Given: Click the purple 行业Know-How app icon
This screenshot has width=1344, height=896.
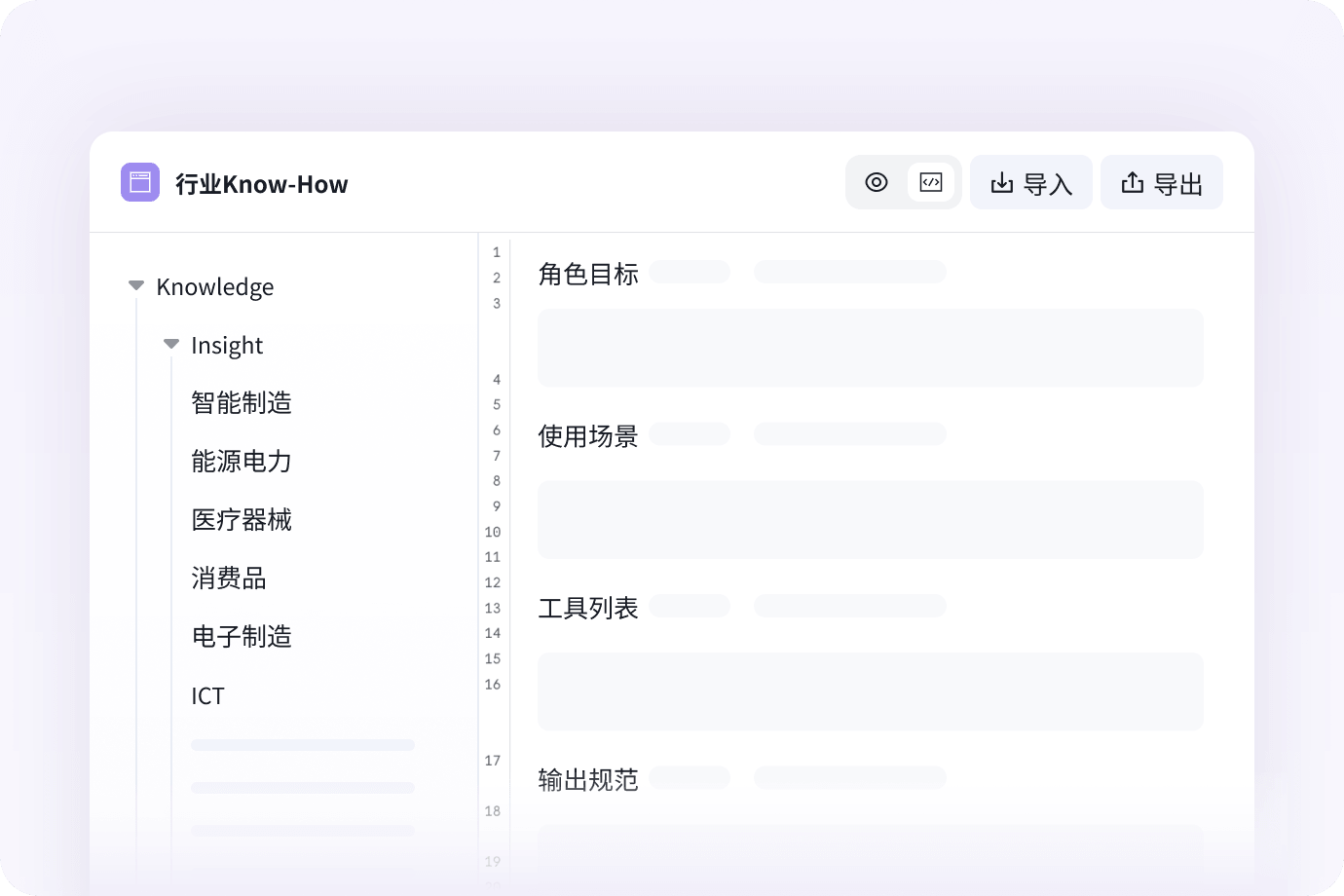Looking at the screenshot, I should click(140, 182).
